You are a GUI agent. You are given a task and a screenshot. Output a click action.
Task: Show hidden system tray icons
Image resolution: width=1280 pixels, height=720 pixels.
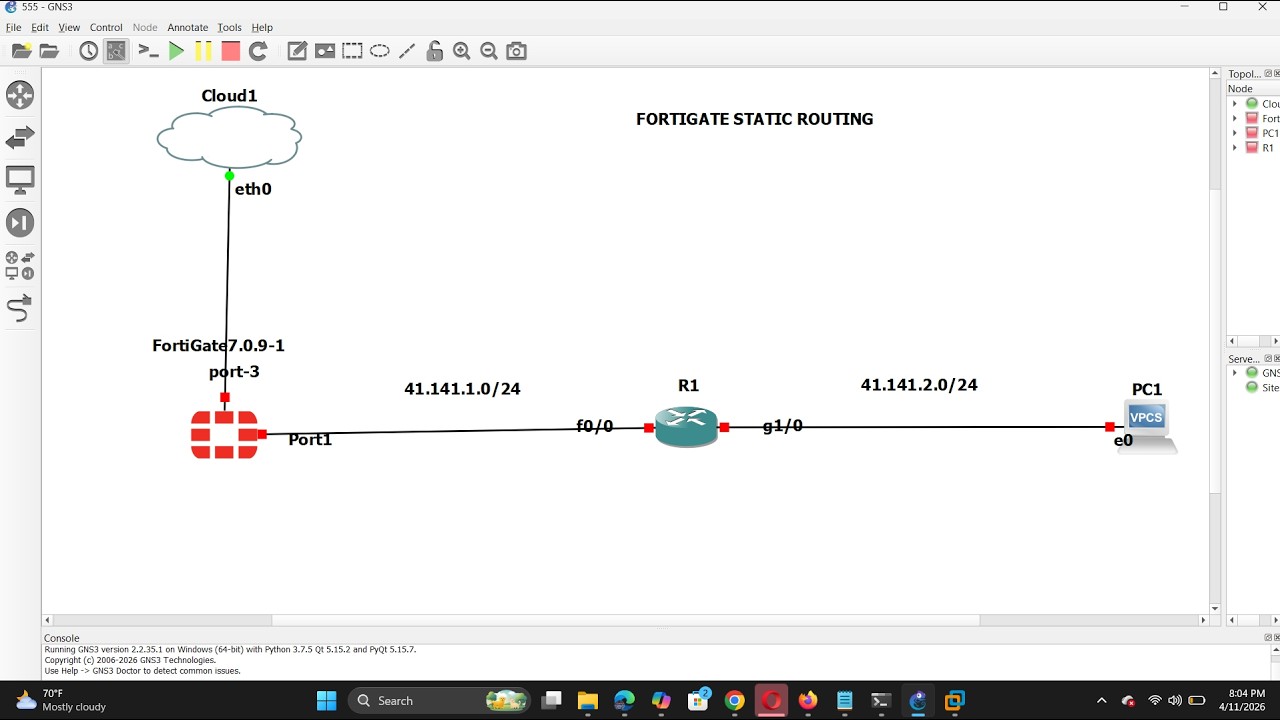click(x=1102, y=701)
